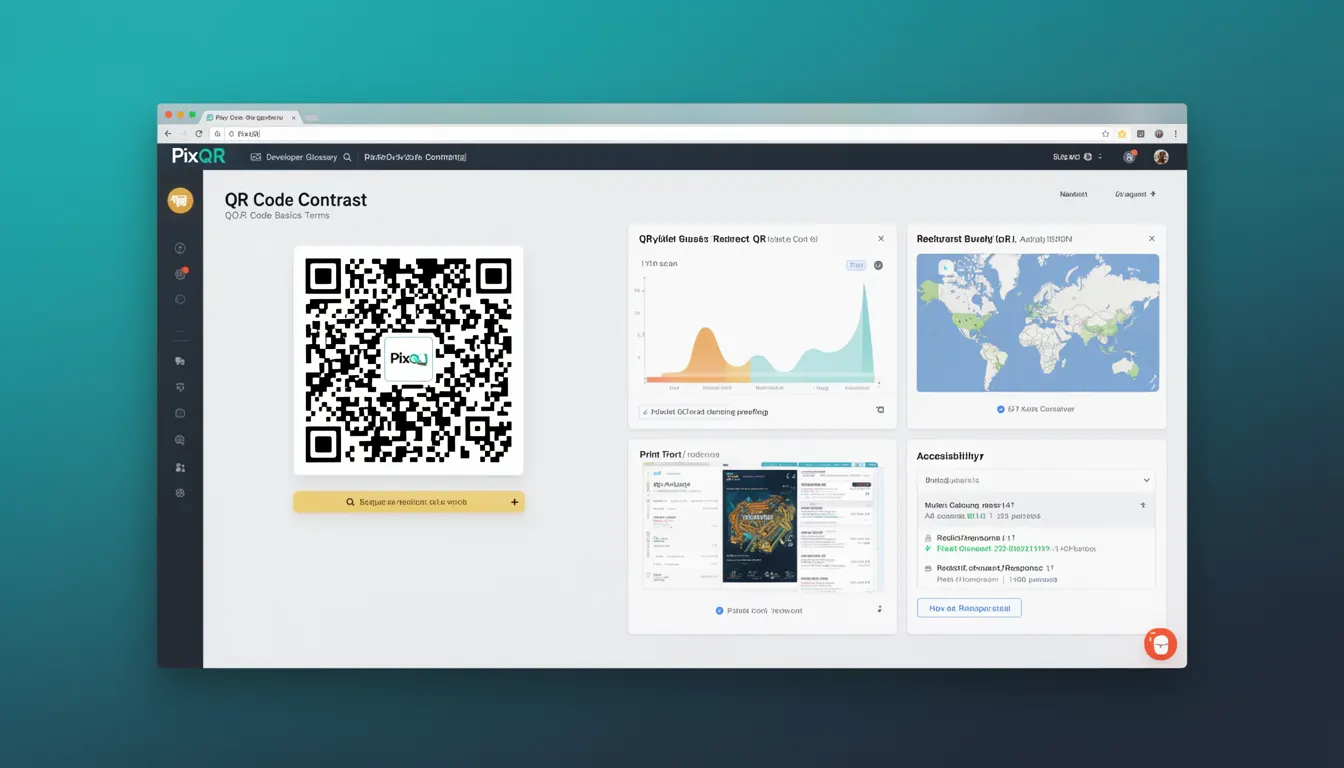Click the first circular icon in the left sidebar

coord(180,248)
